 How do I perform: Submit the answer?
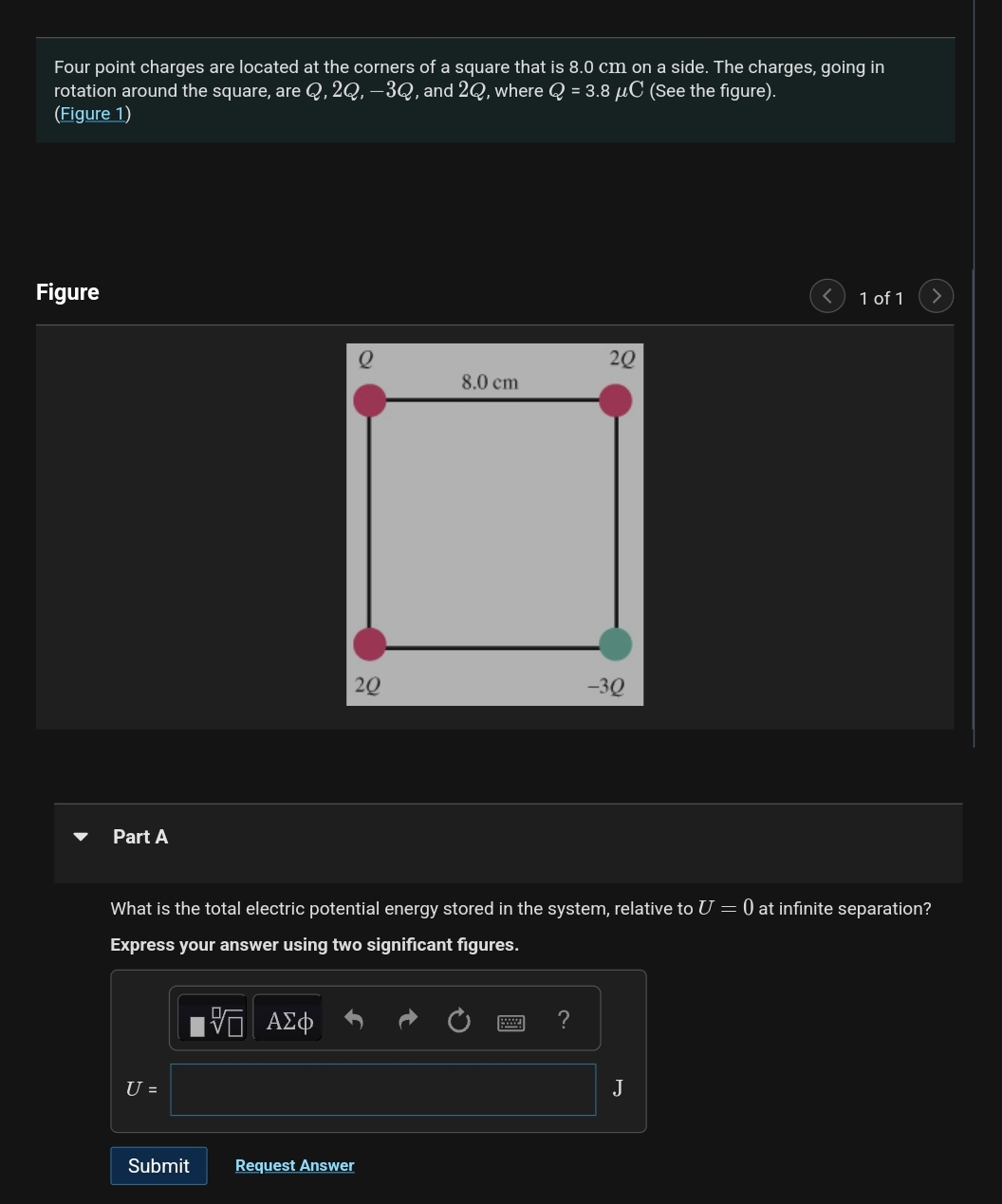tap(158, 1165)
